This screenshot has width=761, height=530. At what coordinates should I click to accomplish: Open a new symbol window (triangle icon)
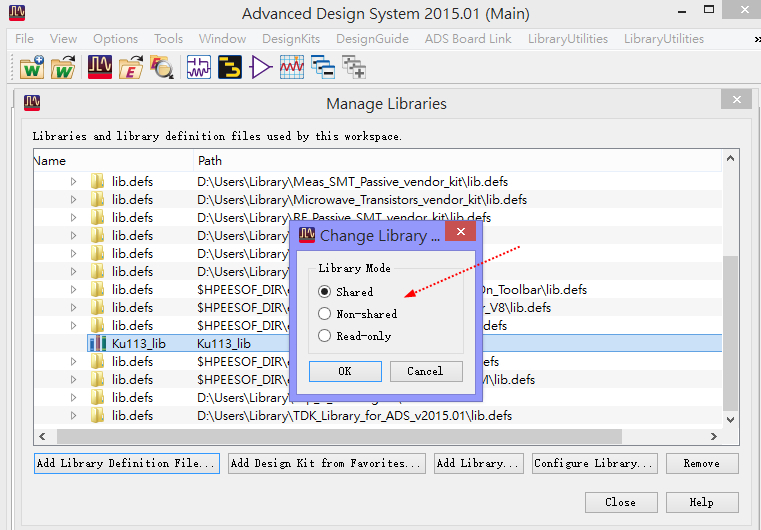pos(261,67)
